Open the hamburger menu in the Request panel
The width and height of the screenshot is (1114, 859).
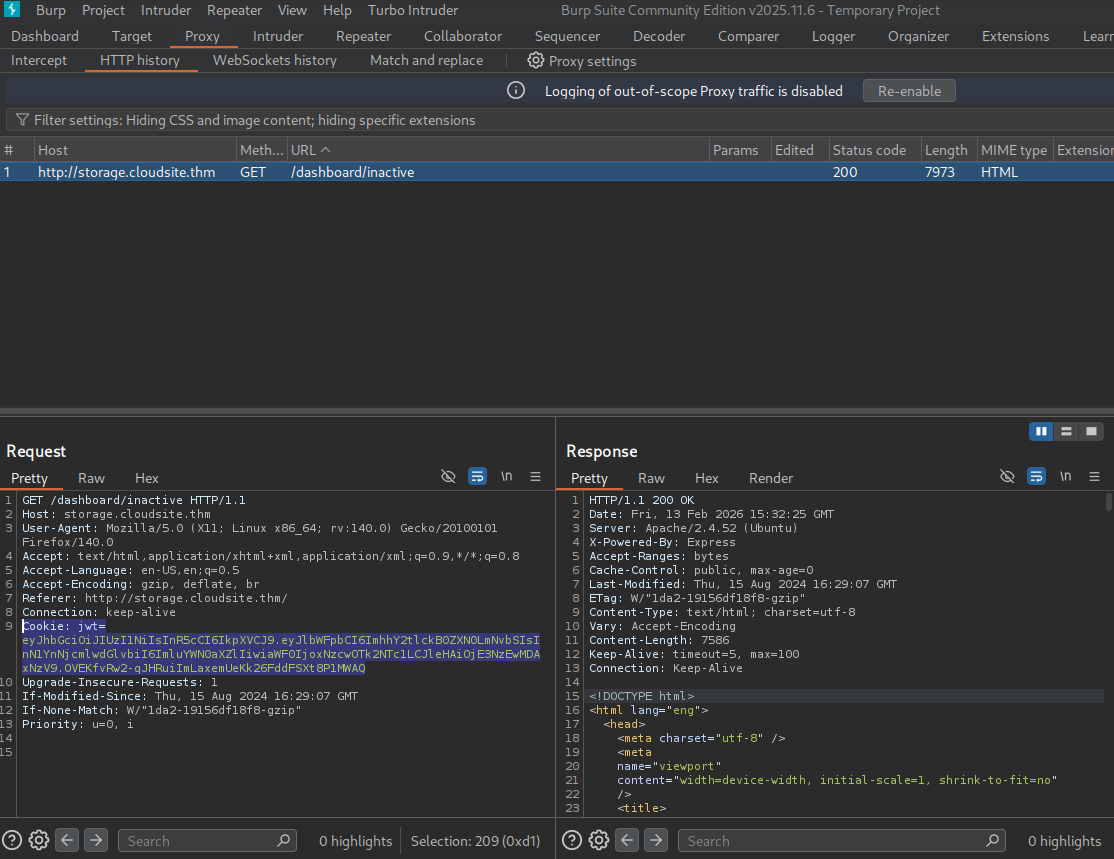click(x=535, y=476)
